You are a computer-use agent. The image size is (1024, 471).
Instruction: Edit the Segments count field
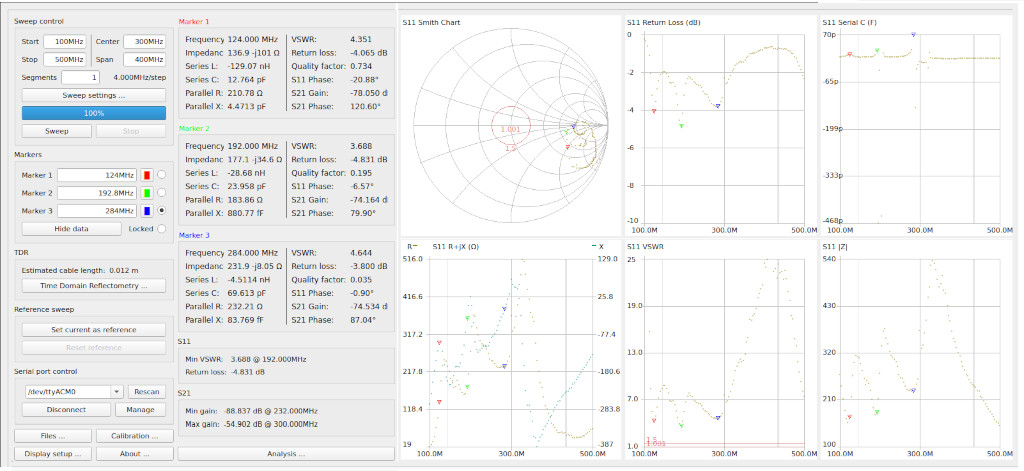[x=80, y=78]
